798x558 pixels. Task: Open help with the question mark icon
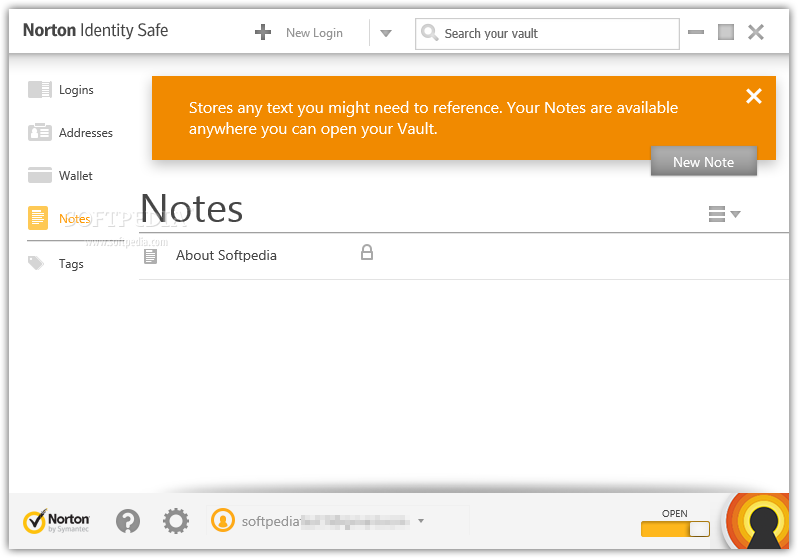(128, 521)
